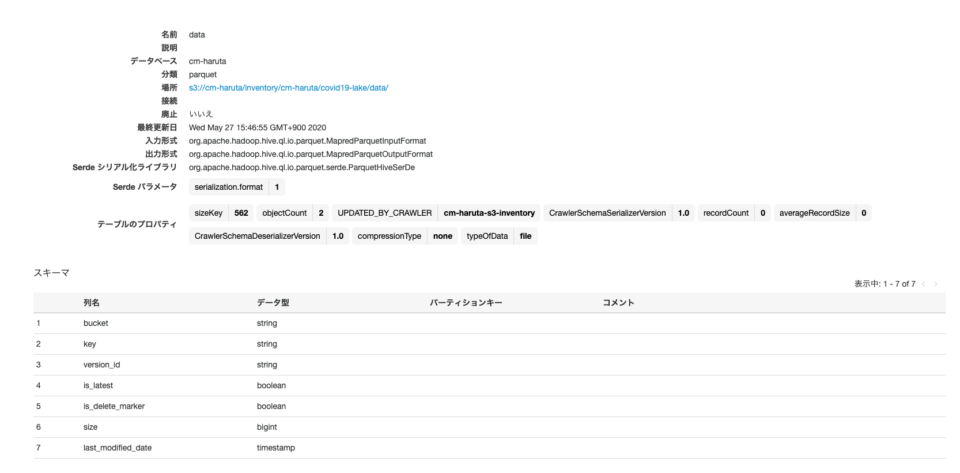The image size is (960, 473).
Task: Select the 'is_latest' column name
Action: (98, 385)
